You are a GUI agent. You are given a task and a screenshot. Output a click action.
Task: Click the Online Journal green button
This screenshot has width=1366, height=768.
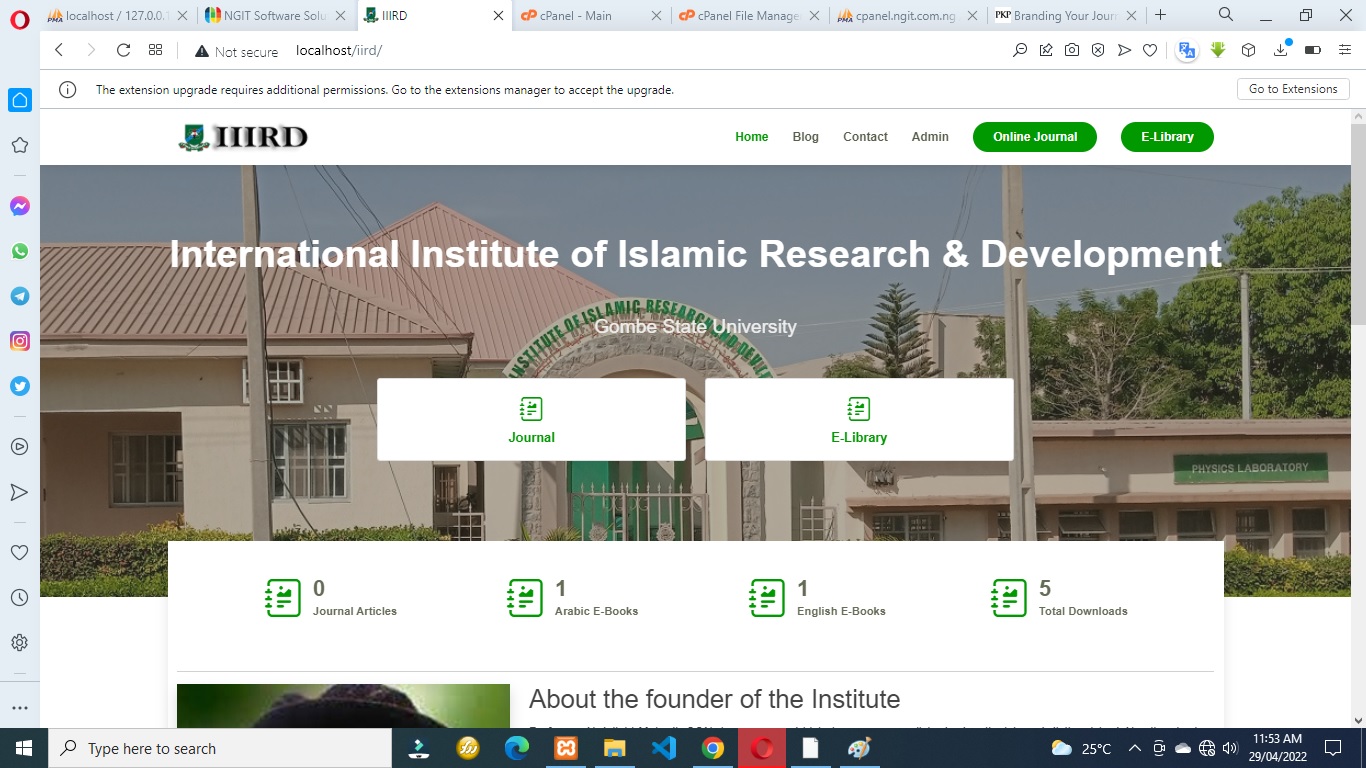tap(1035, 137)
